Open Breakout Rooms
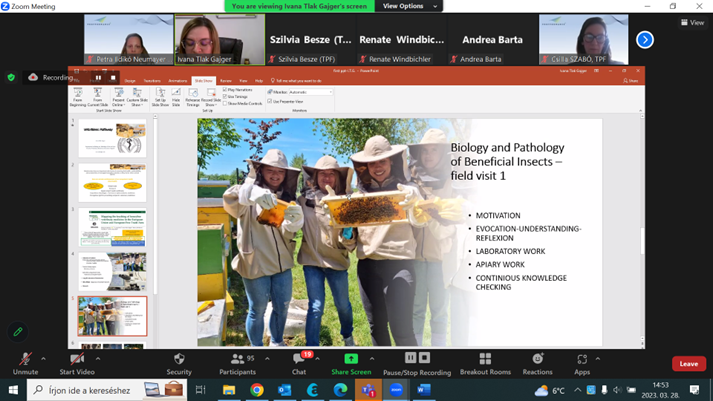Viewport: 713px width, 401px height. click(x=485, y=361)
